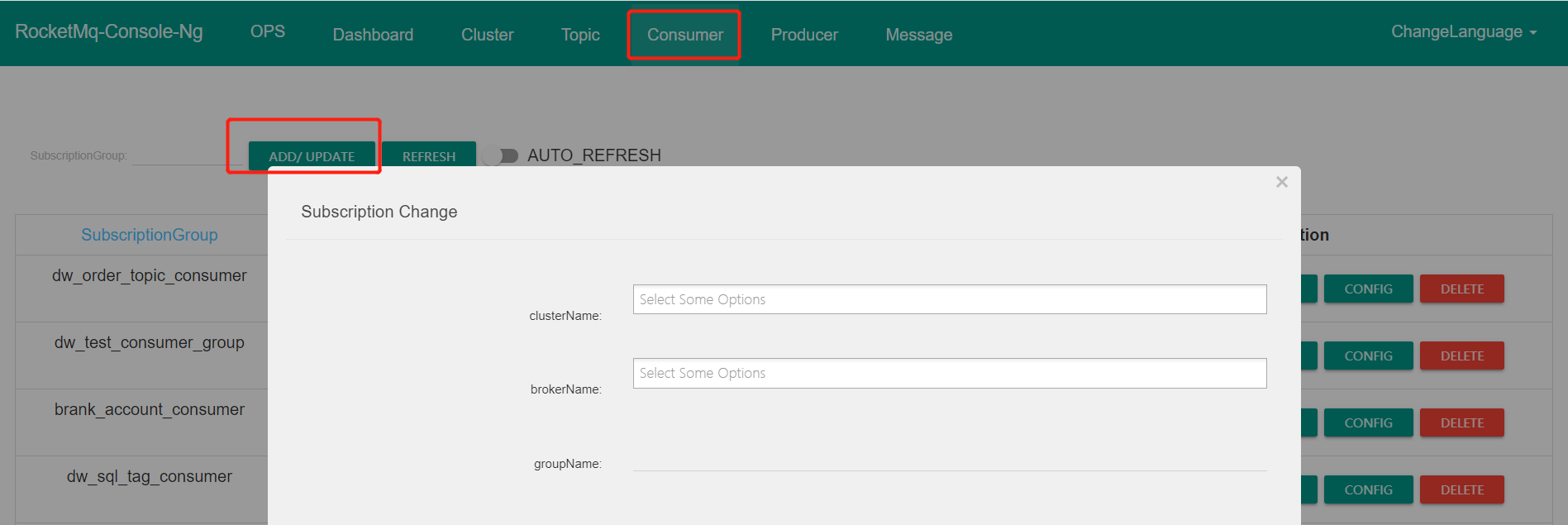Screen dimensions: 1568x525
Task: Open the brokerName options dropdown
Action: coord(949,373)
